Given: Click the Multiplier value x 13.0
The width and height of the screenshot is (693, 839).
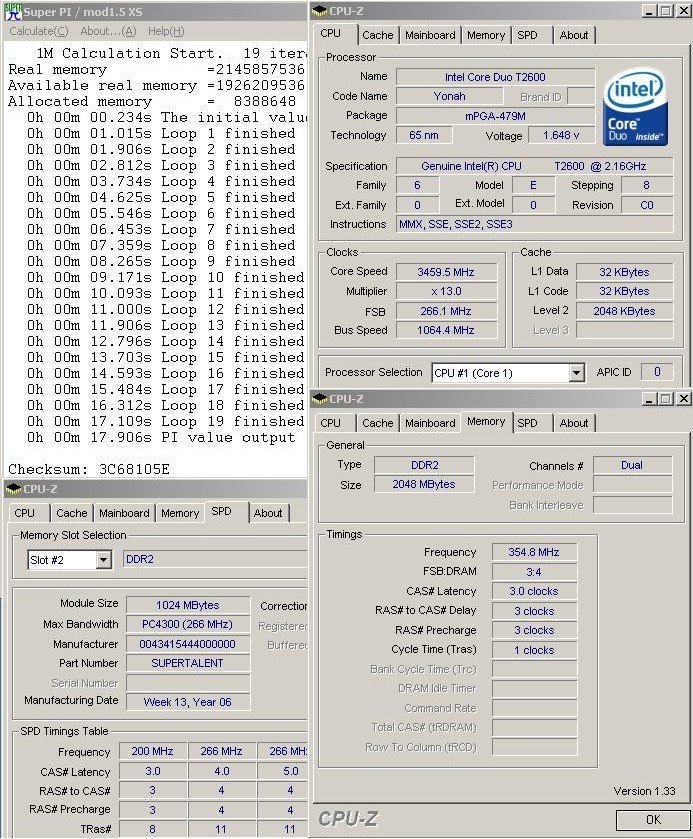Looking at the screenshot, I should coord(446,292).
